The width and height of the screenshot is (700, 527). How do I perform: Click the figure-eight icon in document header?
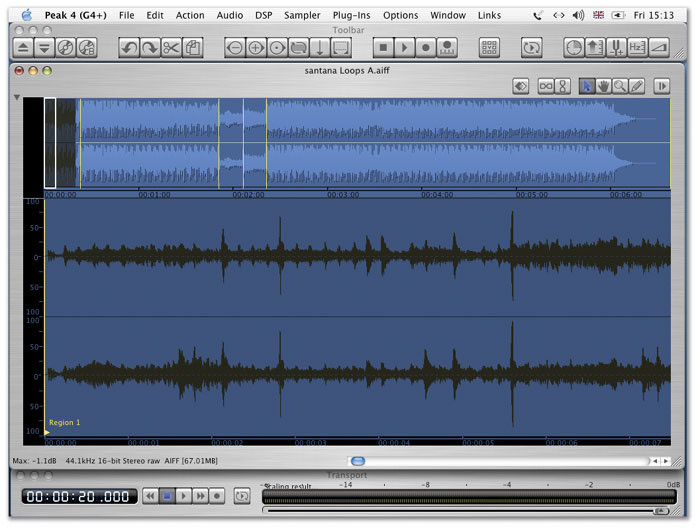point(562,86)
